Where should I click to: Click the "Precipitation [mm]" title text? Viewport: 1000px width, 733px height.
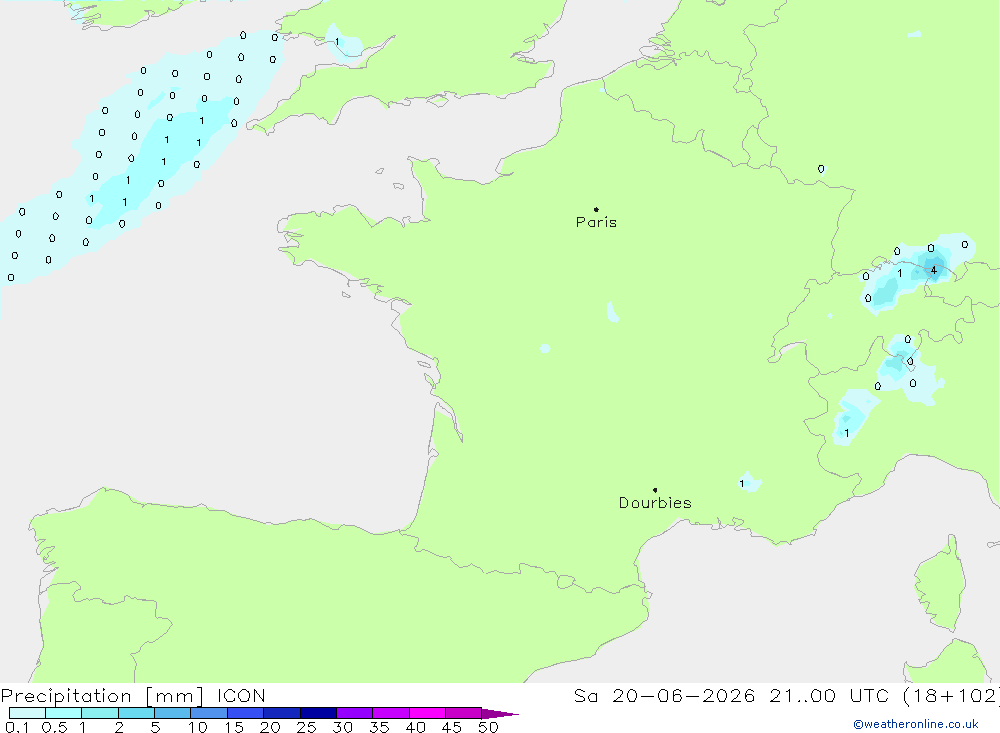click(102, 696)
